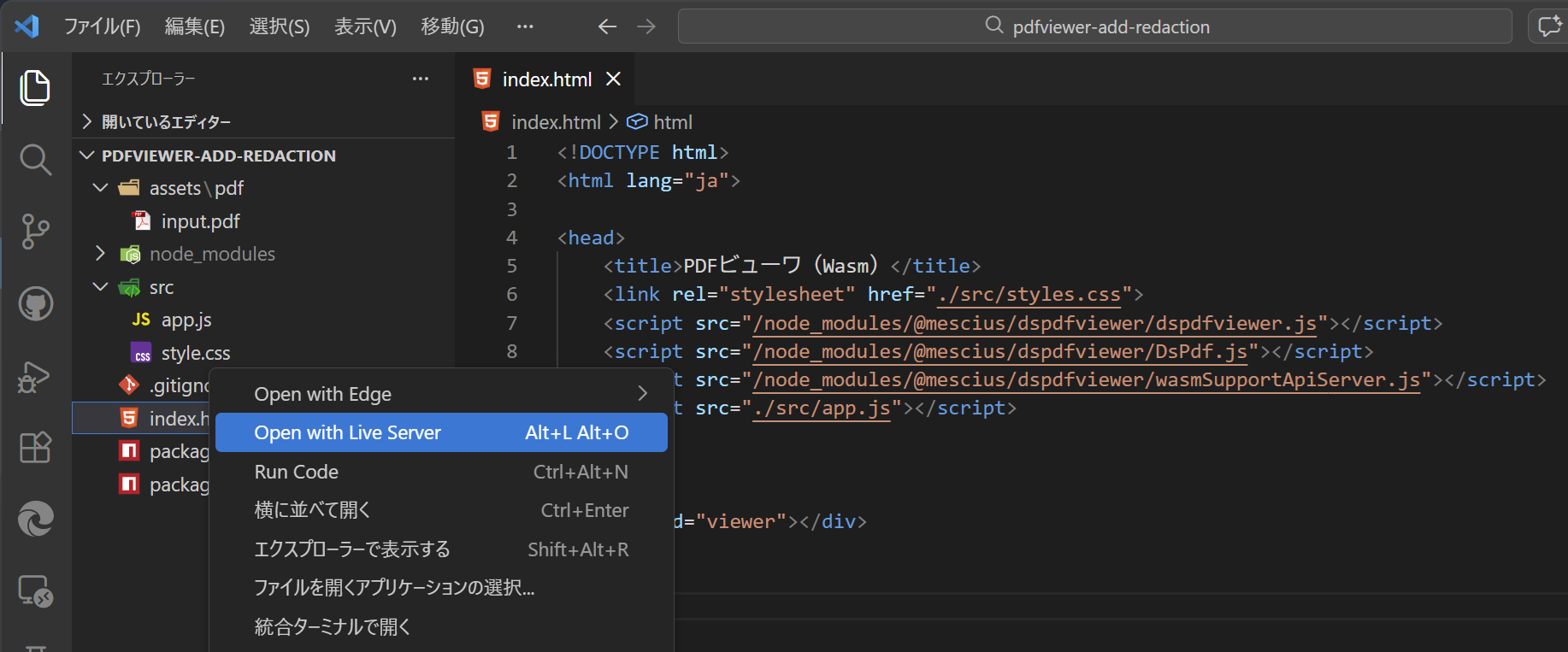Viewport: 1568px width, 652px height.
Task: Close the index.html editor tab
Action: coord(613,79)
